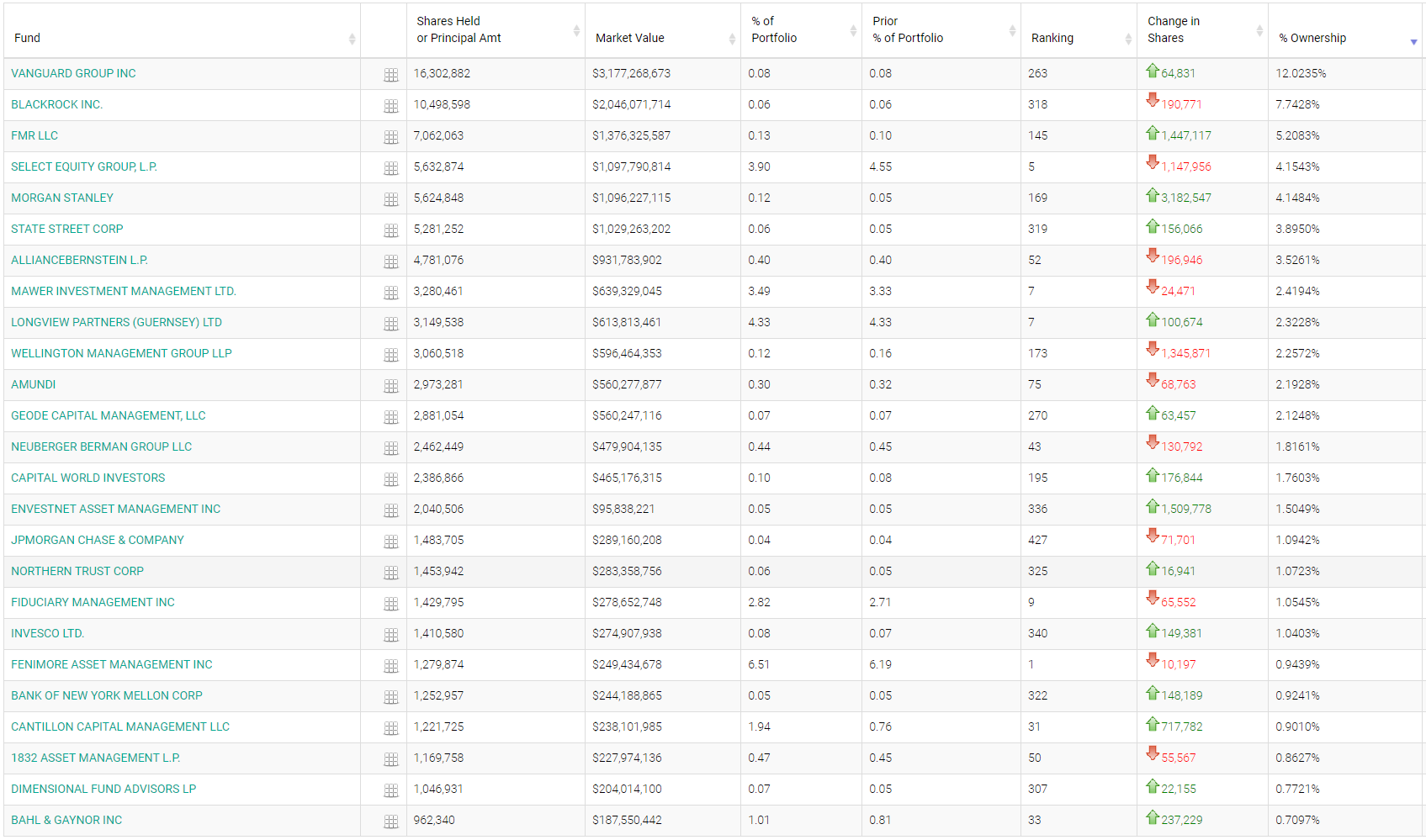The image size is (1426, 840).
Task: Sort table by Ranking column
Action: (1079, 30)
